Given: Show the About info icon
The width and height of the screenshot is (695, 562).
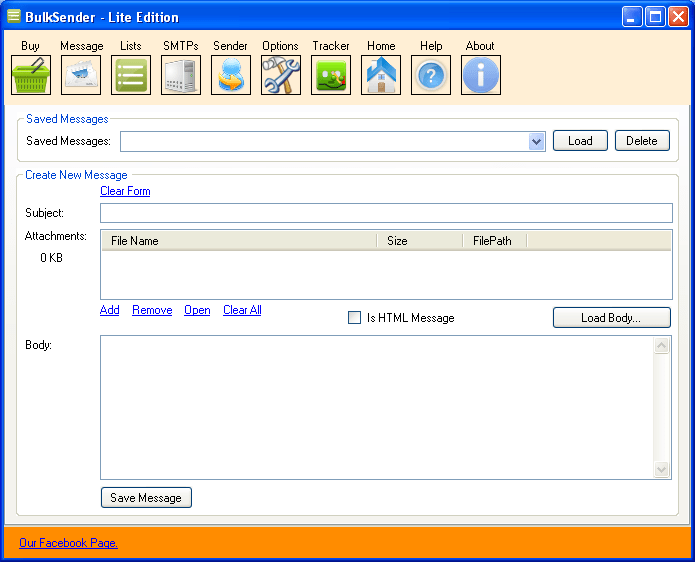Looking at the screenshot, I should point(481,75).
